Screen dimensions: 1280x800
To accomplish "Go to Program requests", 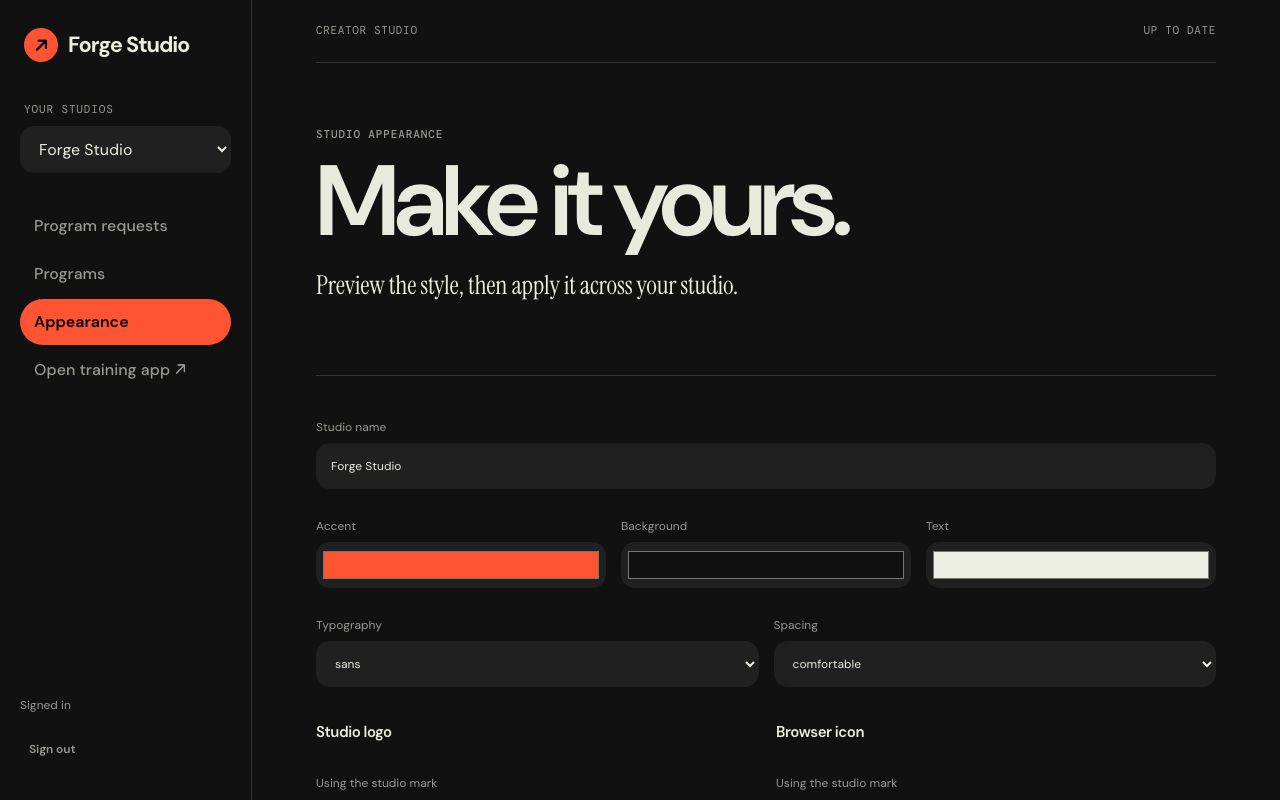I will coord(125,226).
